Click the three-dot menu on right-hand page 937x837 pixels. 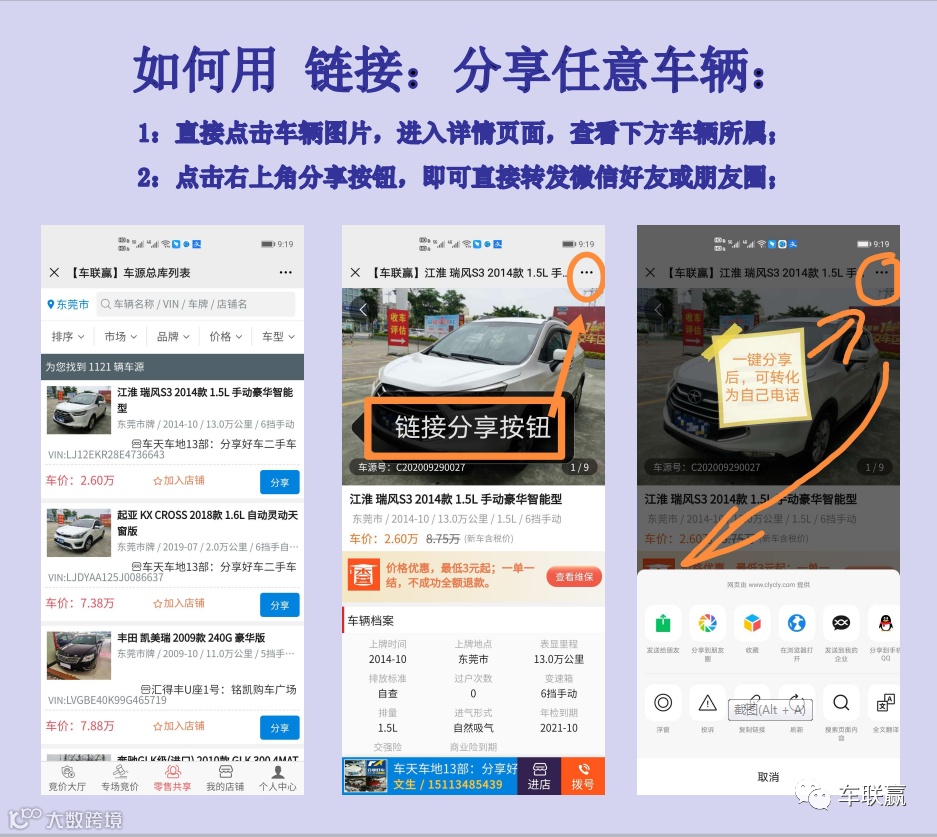[882, 272]
